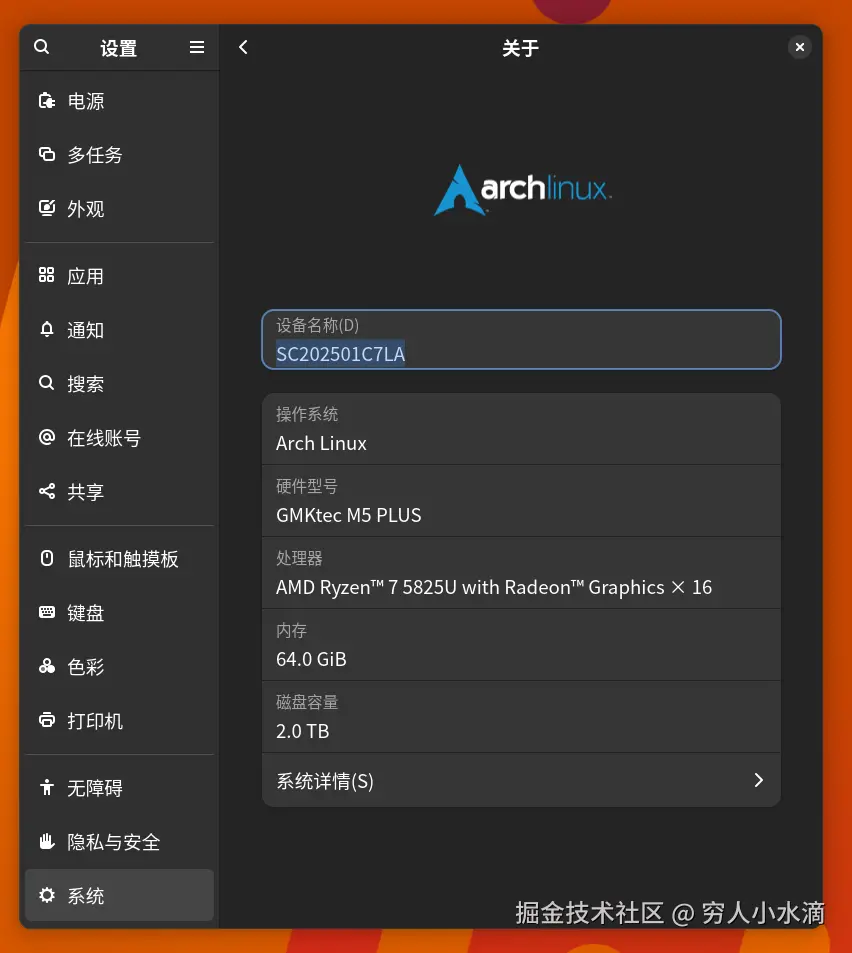Select 打印机 in the sidebar

coord(119,721)
